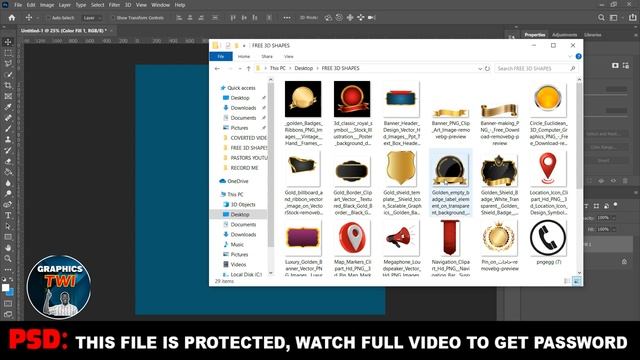Select the Hand tool
Image resolution: width=640 pixels, height=360 pixels.
coord(8,248)
